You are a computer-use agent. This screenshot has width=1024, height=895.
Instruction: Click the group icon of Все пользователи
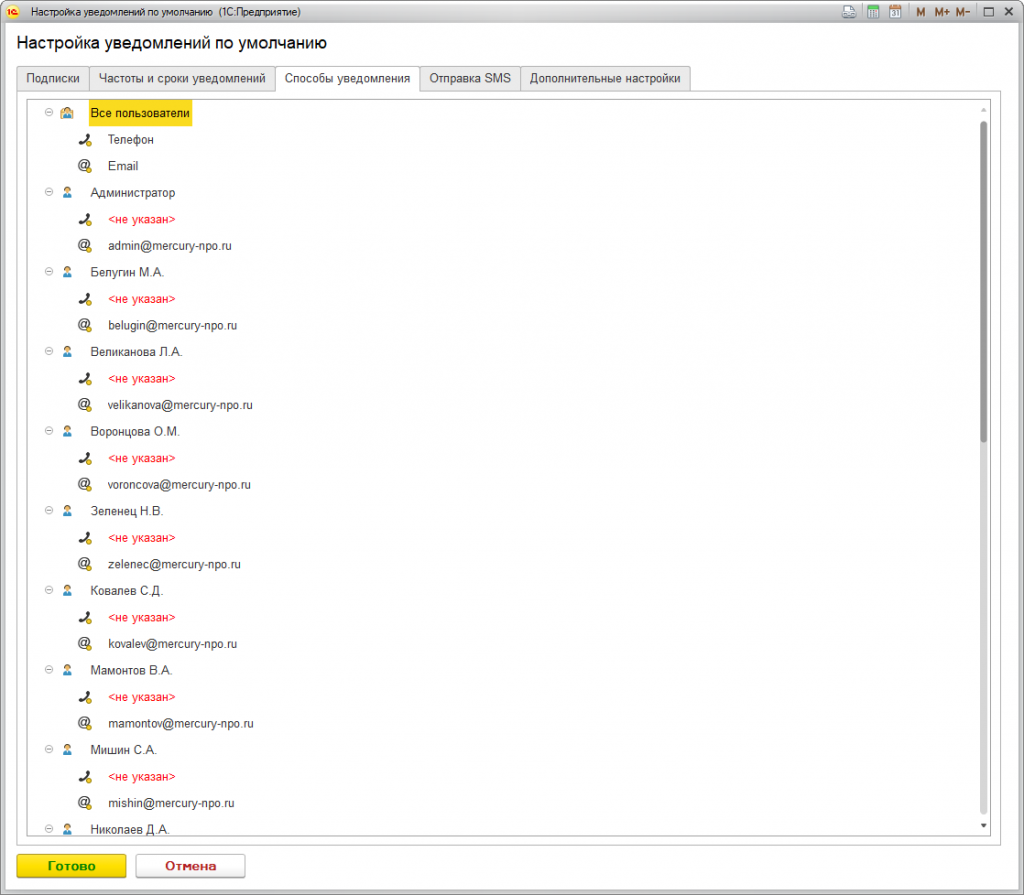(67, 113)
